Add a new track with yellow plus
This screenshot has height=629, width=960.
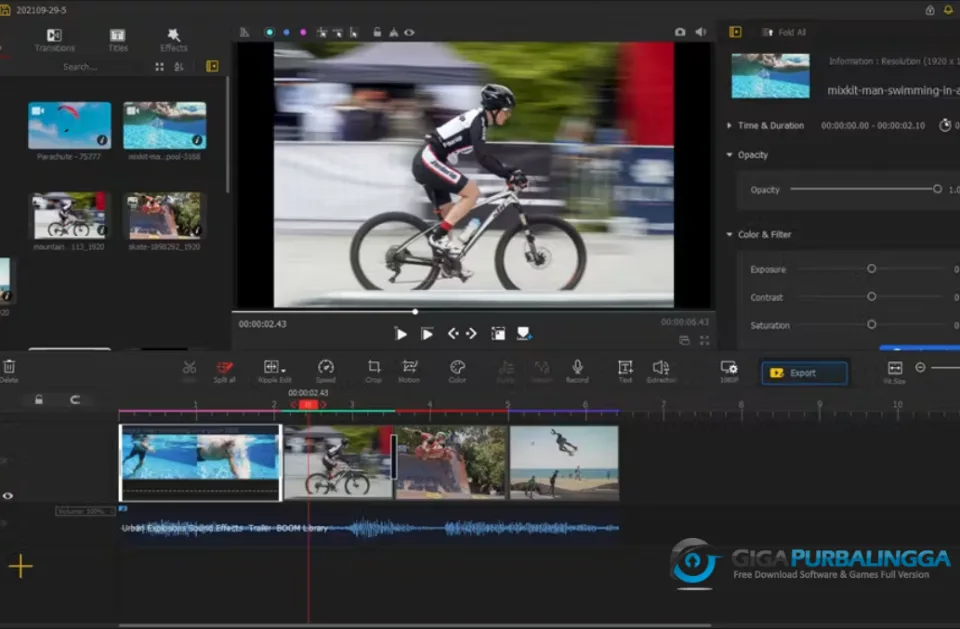21,566
